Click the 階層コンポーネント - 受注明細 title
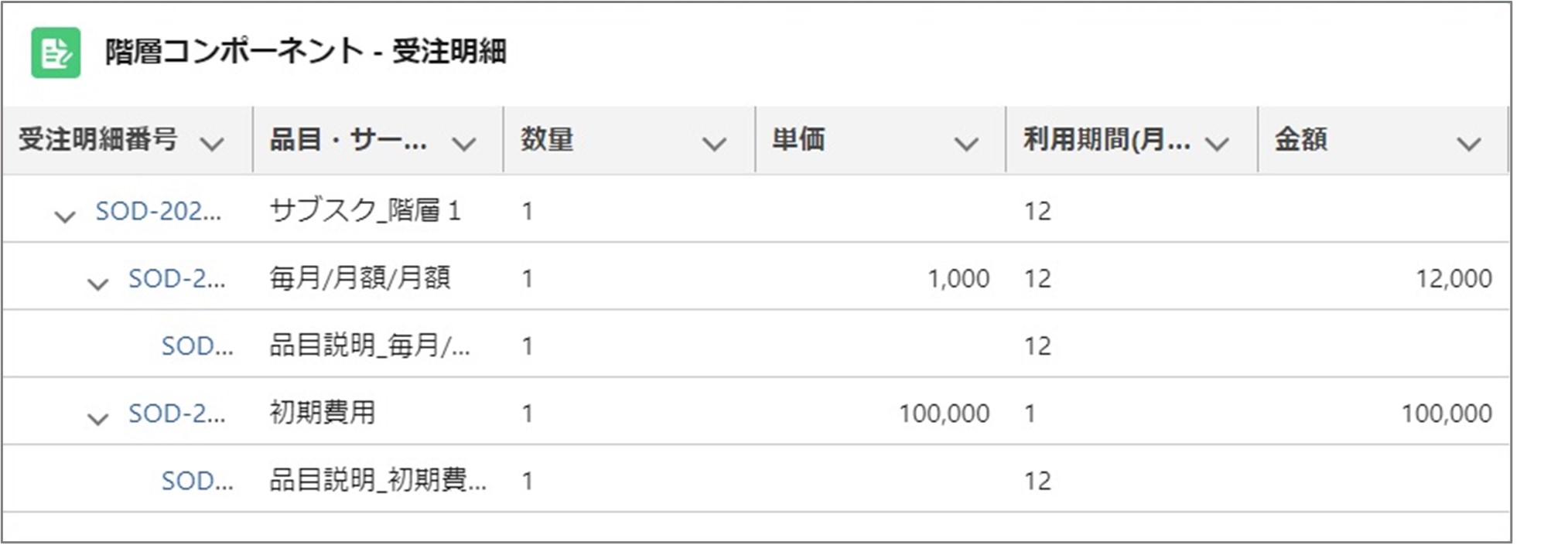1568x548 pixels. pyautogui.click(x=306, y=52)
